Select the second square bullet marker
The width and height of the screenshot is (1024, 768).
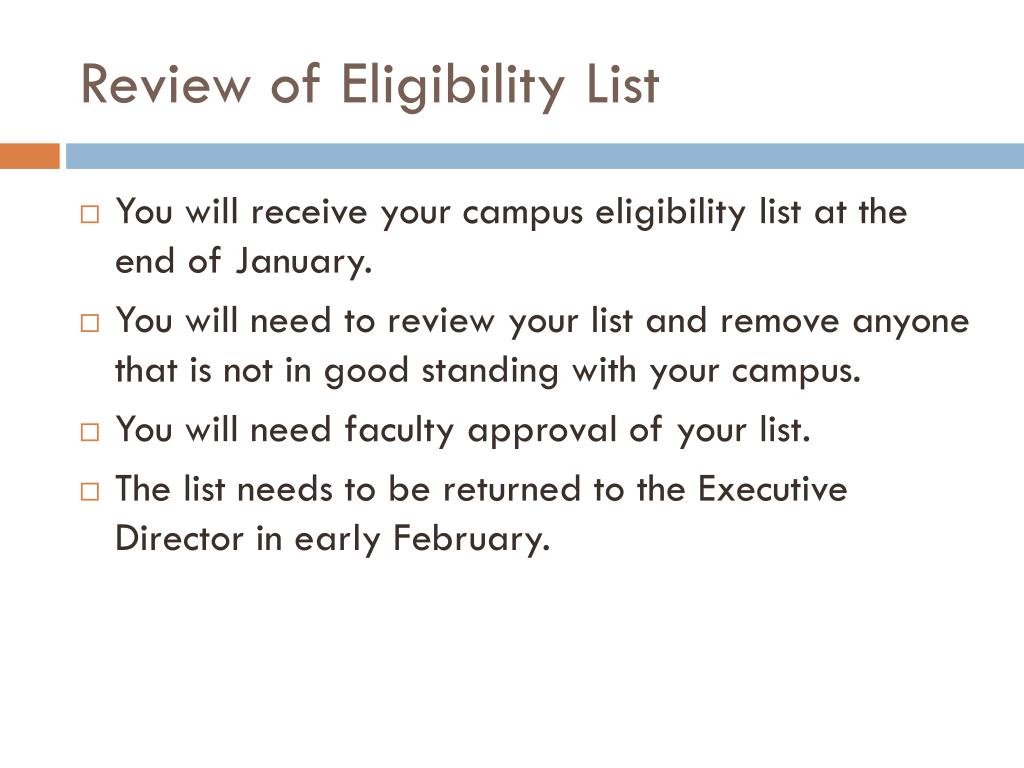(89, 323)
